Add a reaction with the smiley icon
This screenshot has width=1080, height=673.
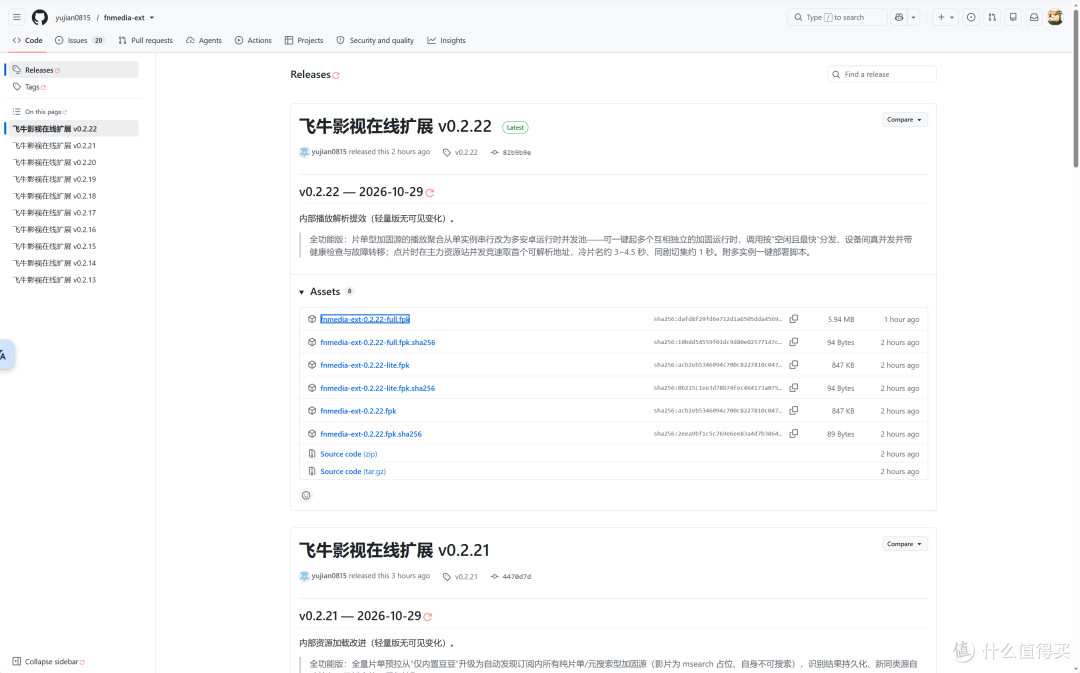click(x=306, y=495)
